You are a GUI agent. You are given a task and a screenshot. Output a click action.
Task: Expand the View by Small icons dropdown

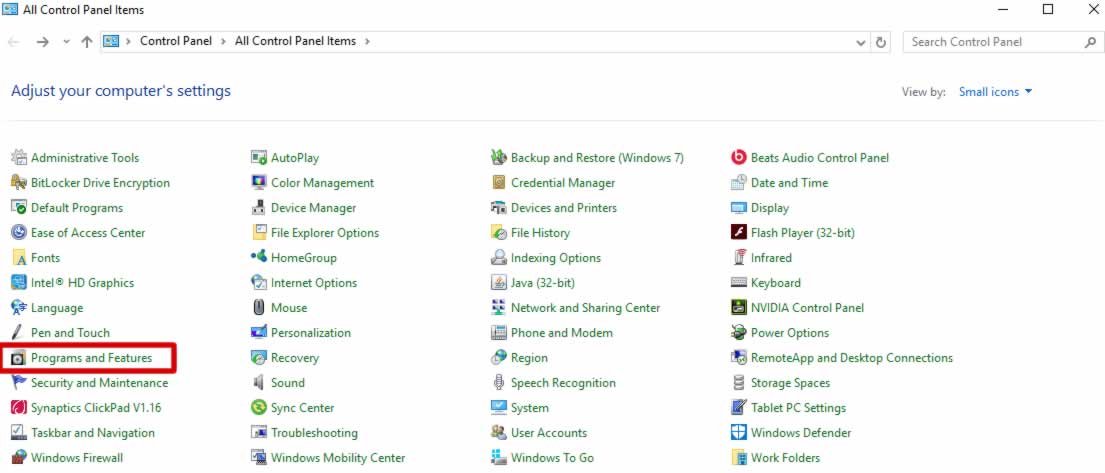[995, 92]
